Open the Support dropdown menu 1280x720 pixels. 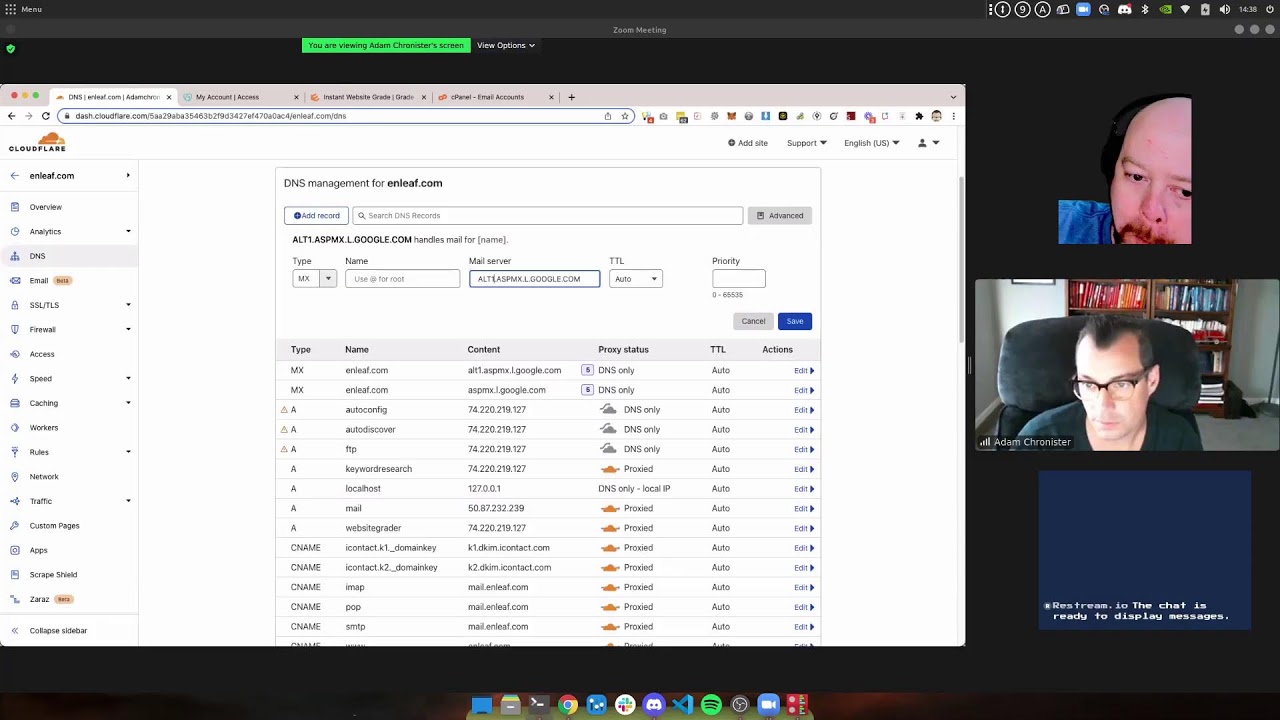click(806, 143)
